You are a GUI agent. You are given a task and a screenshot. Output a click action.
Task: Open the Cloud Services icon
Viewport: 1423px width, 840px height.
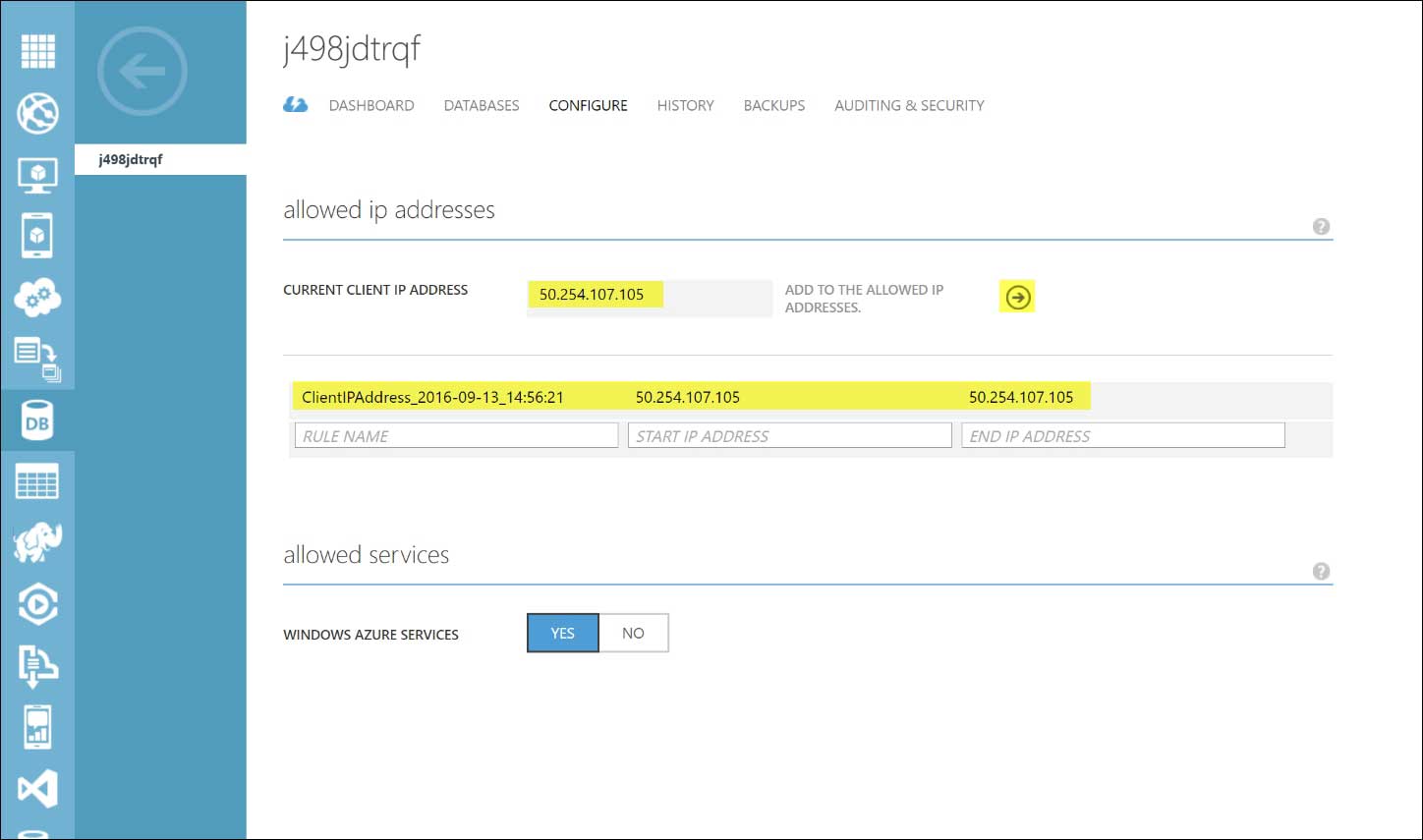click(x=37, y=297)
